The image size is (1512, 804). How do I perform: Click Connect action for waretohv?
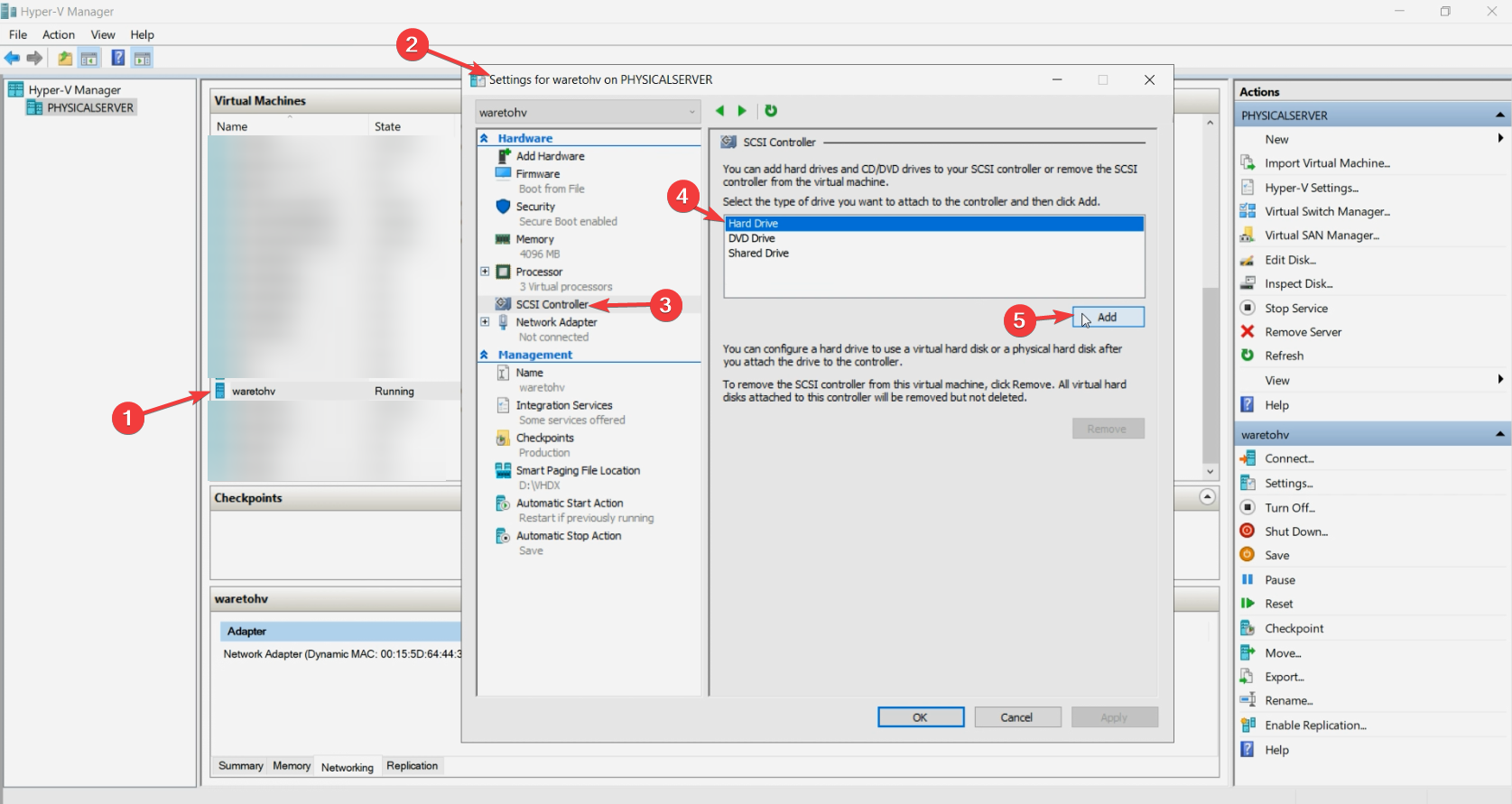tap(1289, 458)
